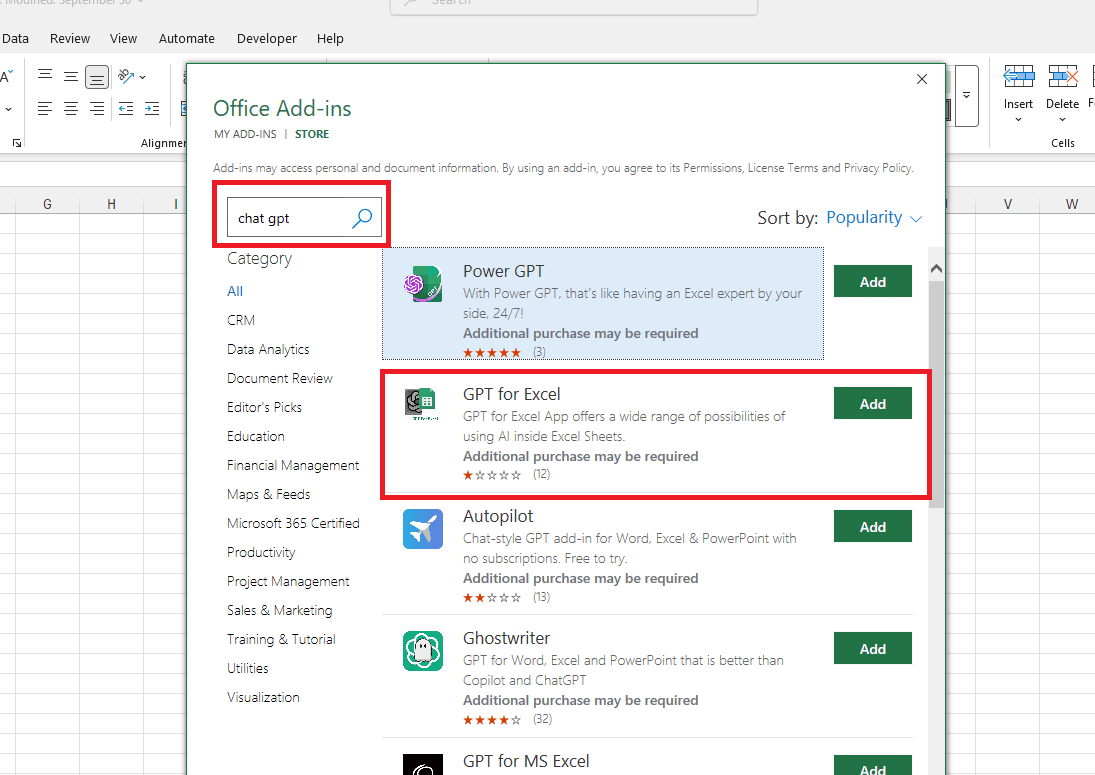Open the text Orientation options
Viewport: 1095px width, 775px height.
131,76
